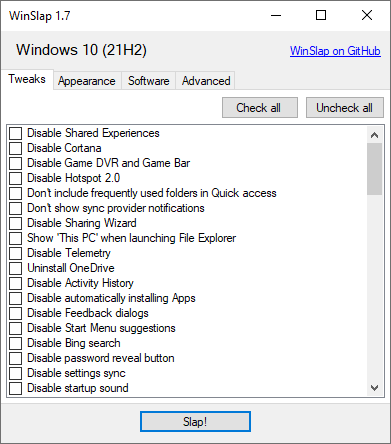
Task: Toggle Disable Bing search checkbox
Action: [15, 343]
